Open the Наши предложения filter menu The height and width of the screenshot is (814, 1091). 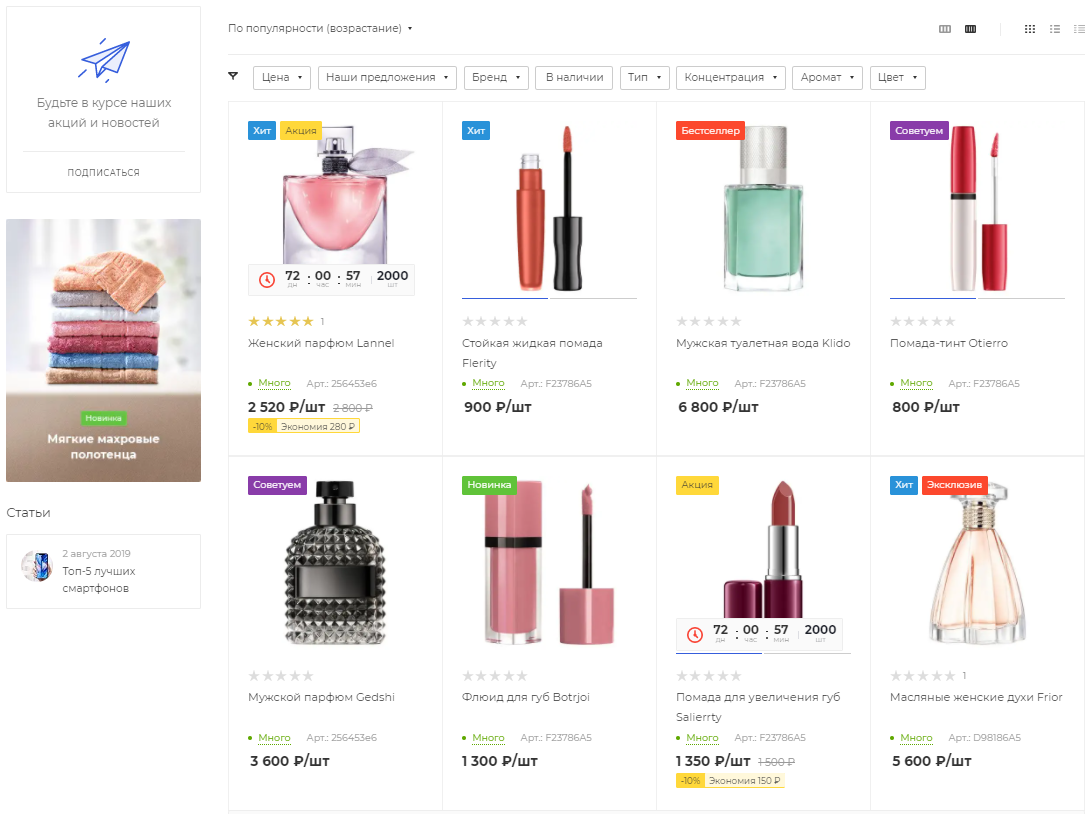(387, 77)
